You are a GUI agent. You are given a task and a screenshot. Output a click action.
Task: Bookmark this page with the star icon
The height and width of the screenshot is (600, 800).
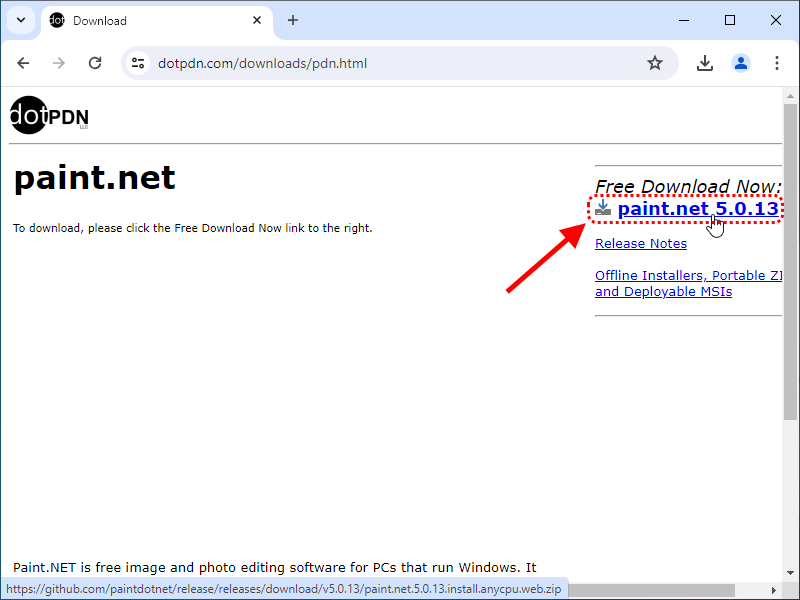click(x=655, y=63)
